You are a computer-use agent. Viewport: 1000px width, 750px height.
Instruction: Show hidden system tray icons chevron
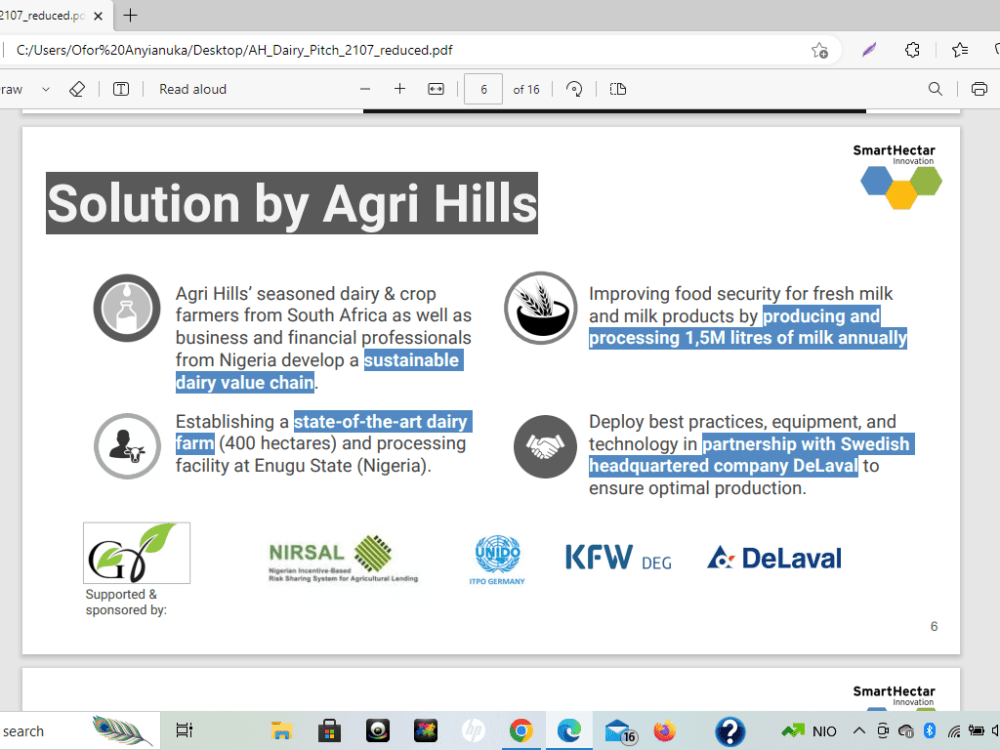[x=859, y=731]
